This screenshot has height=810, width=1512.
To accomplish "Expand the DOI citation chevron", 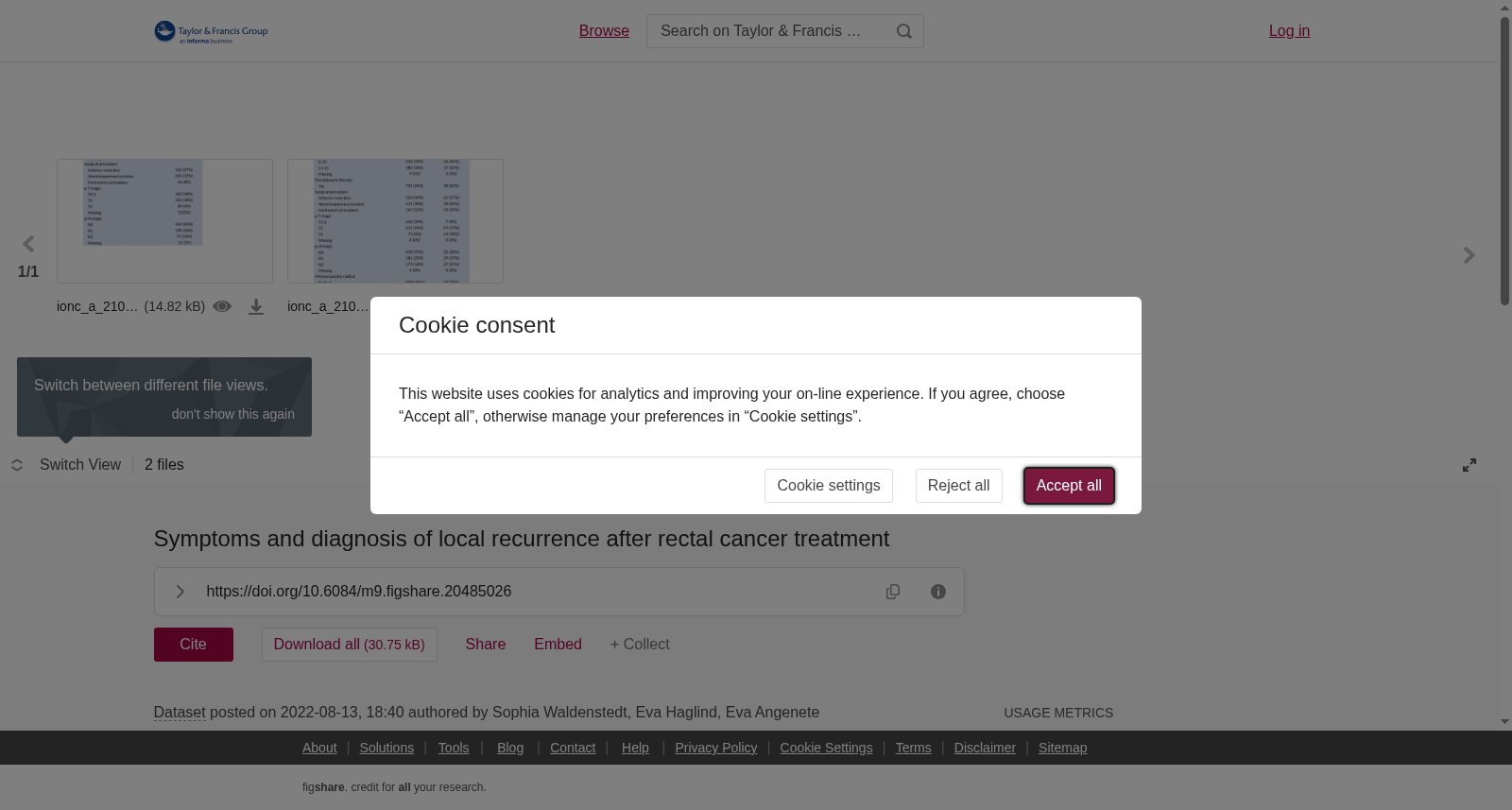I will [x=180, y=592].
